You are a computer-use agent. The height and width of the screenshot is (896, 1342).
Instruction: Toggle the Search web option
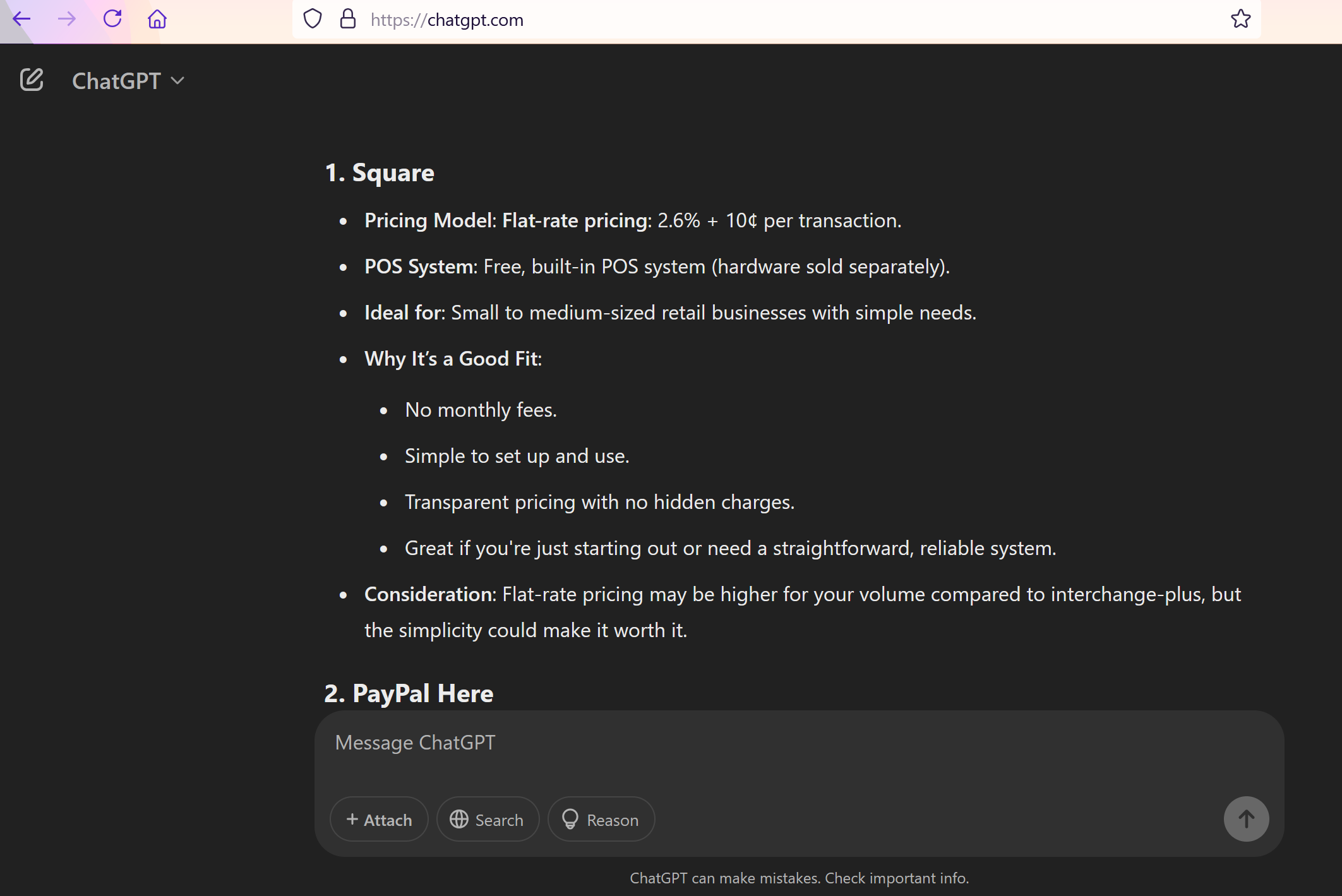[x=488, y=820]
